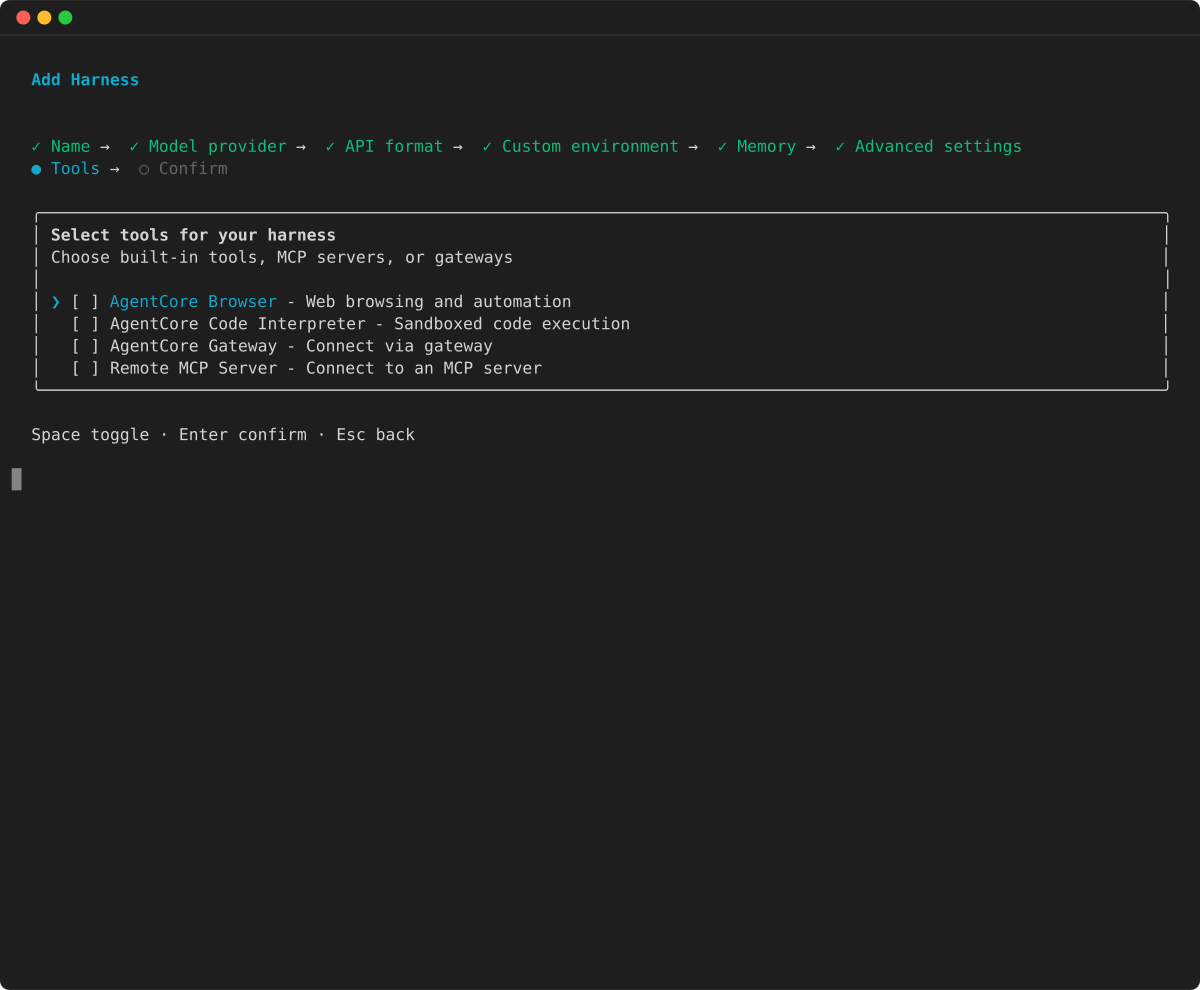Screen dimensions: 1200x990
Task: Click the Esc back hint
Action: click(375, 435)
